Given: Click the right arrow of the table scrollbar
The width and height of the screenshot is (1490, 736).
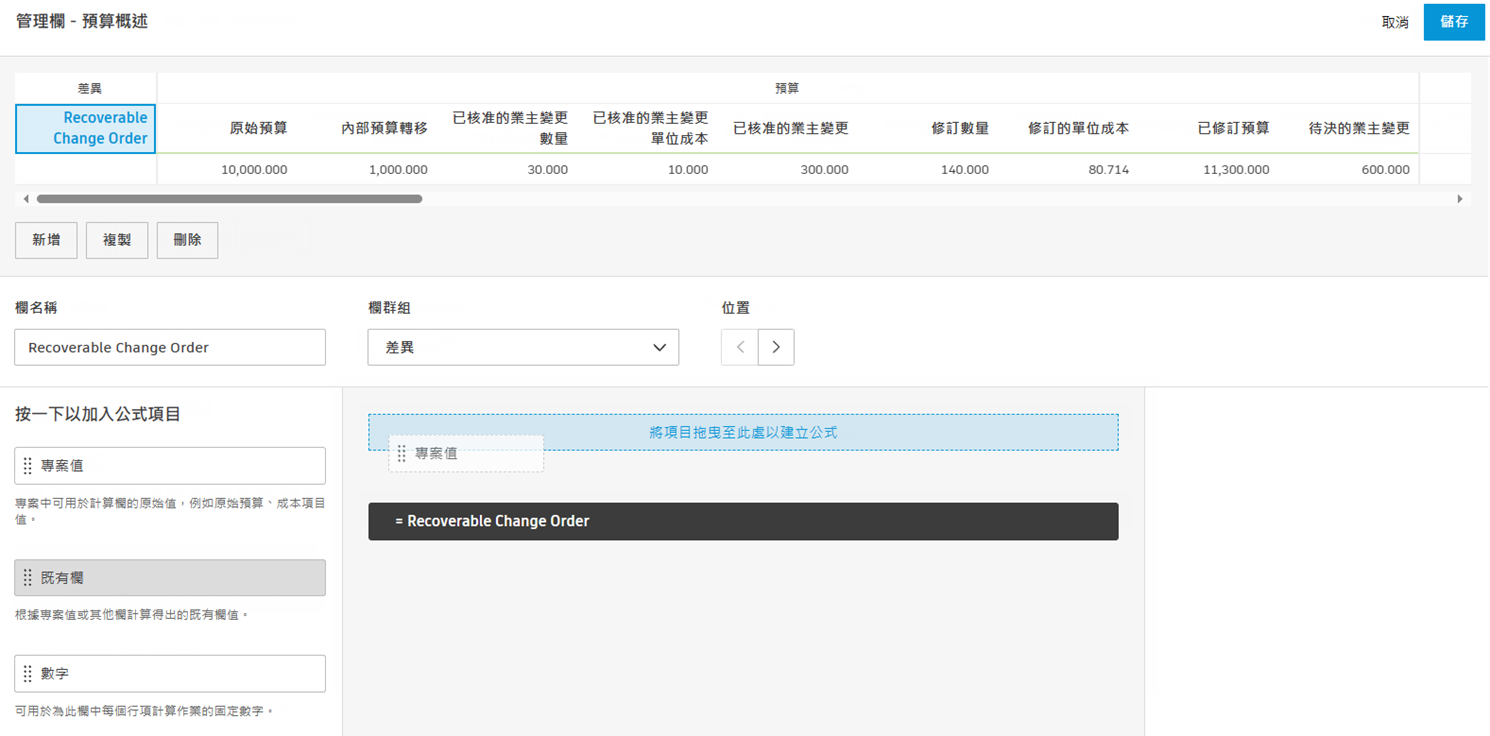Looking at the screenshot, I should 1460,198.
